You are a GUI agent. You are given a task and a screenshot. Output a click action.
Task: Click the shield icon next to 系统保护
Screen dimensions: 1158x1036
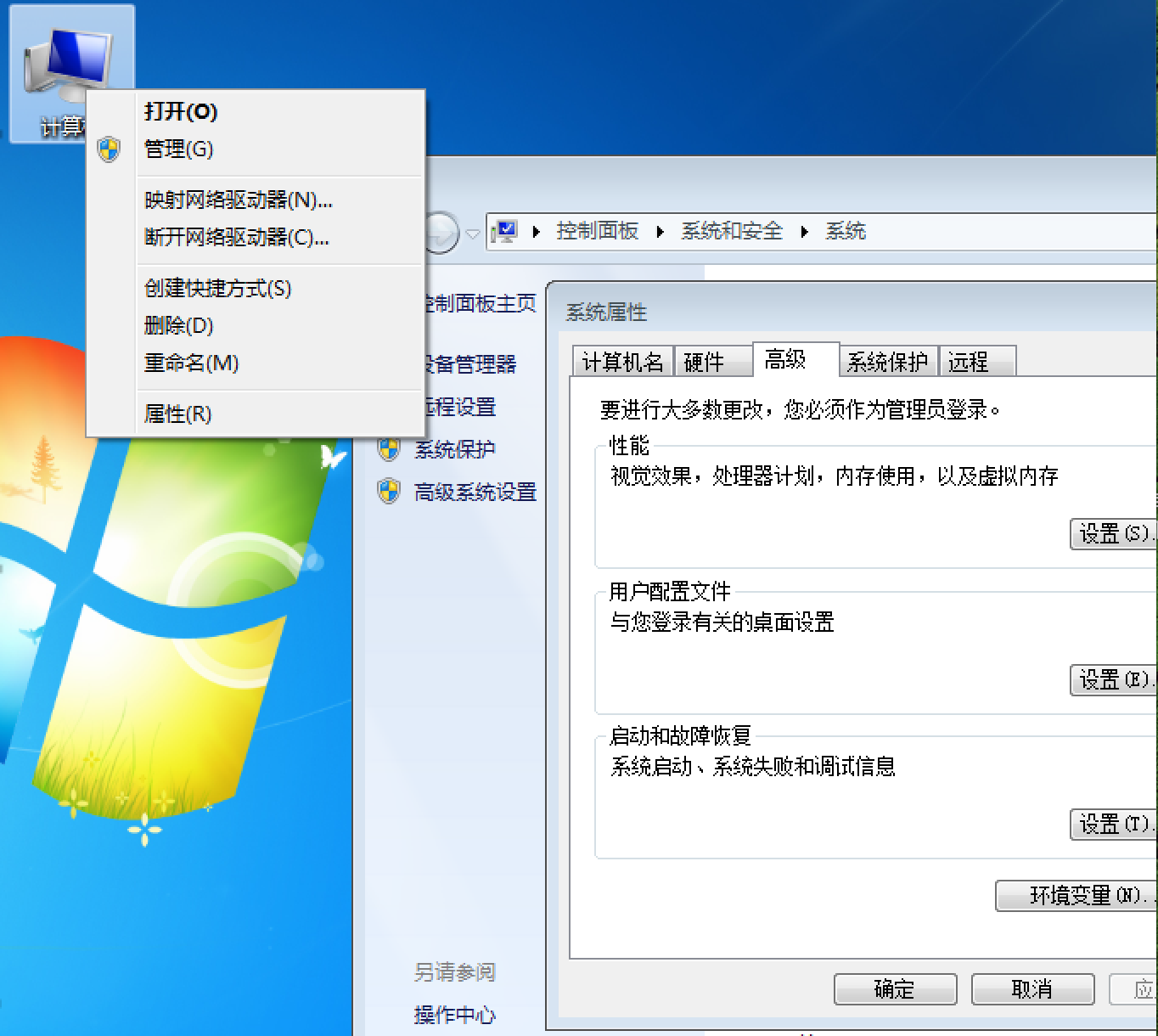click(x=389, y=449)
